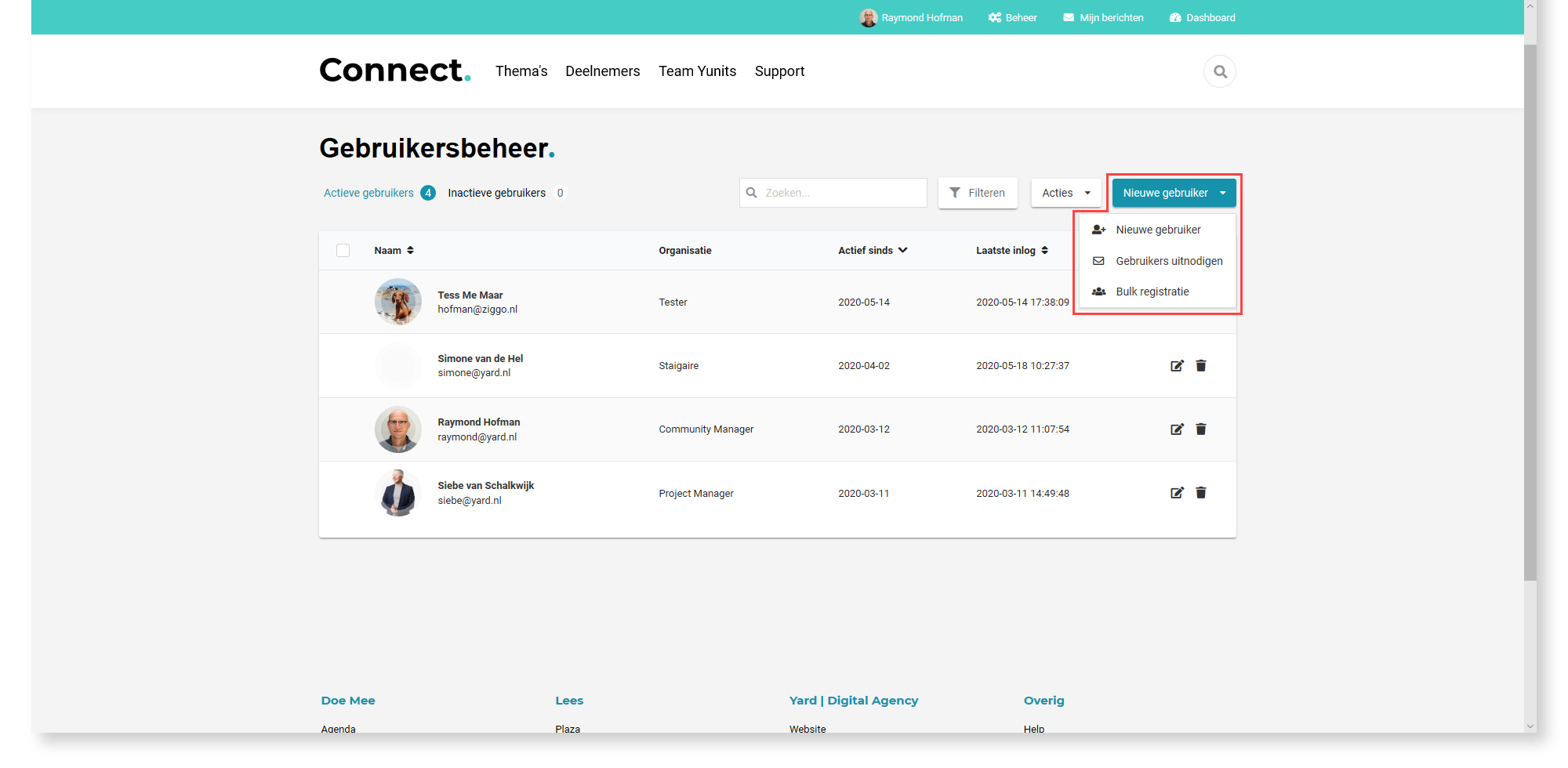Choose Bulk registratie menu entry
The height and width of the screenshot is (768, 1568).
pyautogui.click(x=1157, y=292)
